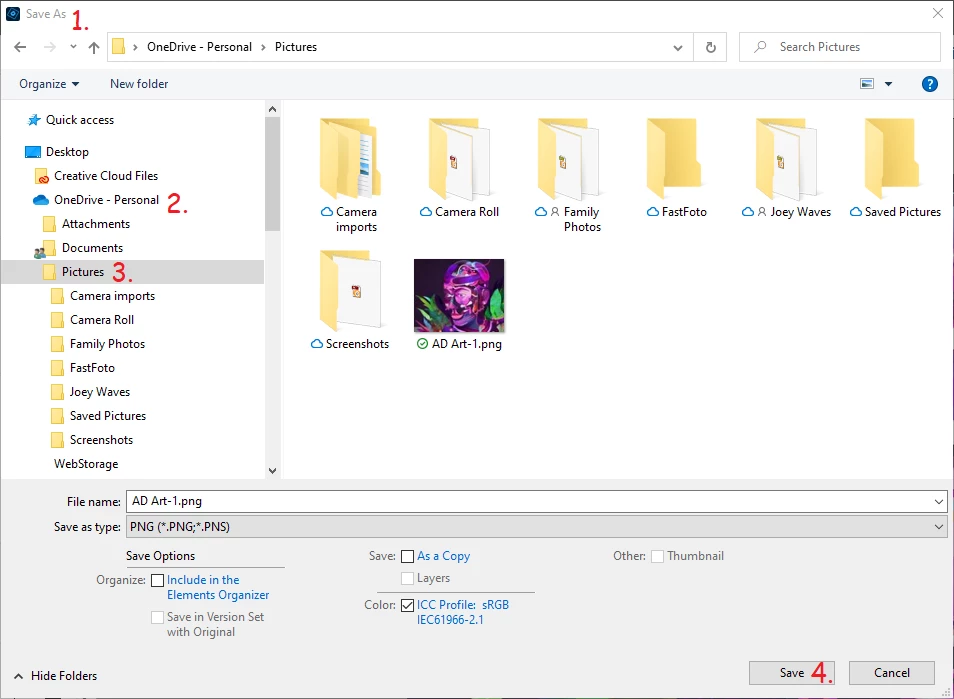Click the FastFoto folder icon

[x=674, y=158]
